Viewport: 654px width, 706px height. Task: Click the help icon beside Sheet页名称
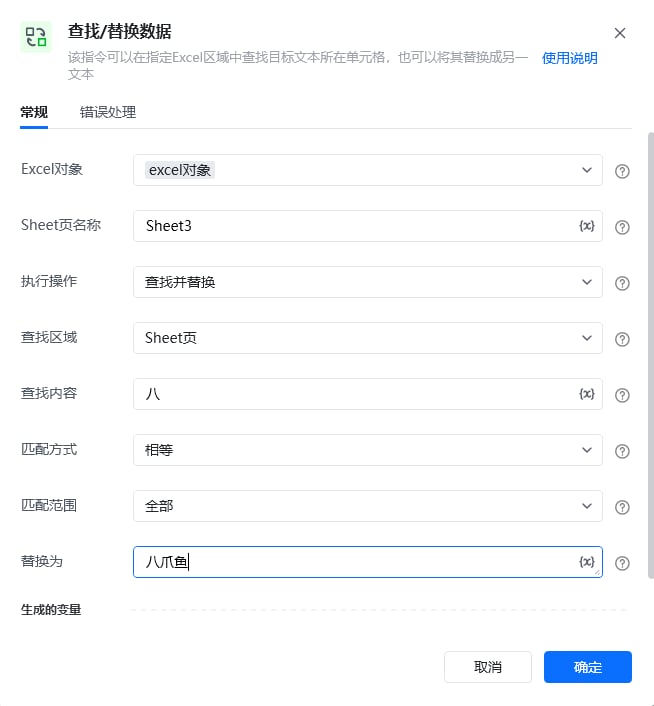pos(622,227)
